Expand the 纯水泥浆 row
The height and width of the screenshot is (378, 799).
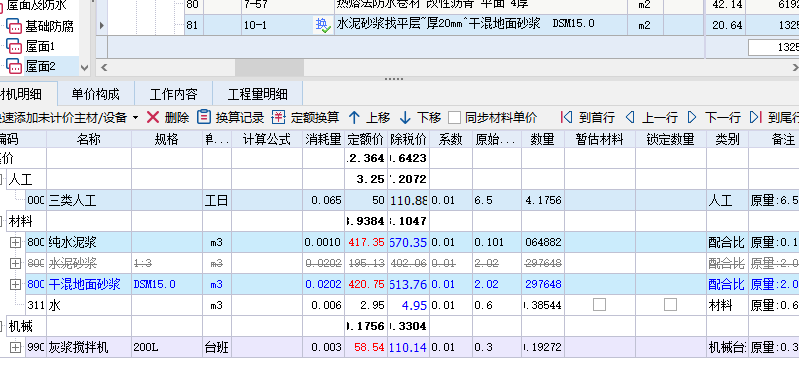coord(16,242)
